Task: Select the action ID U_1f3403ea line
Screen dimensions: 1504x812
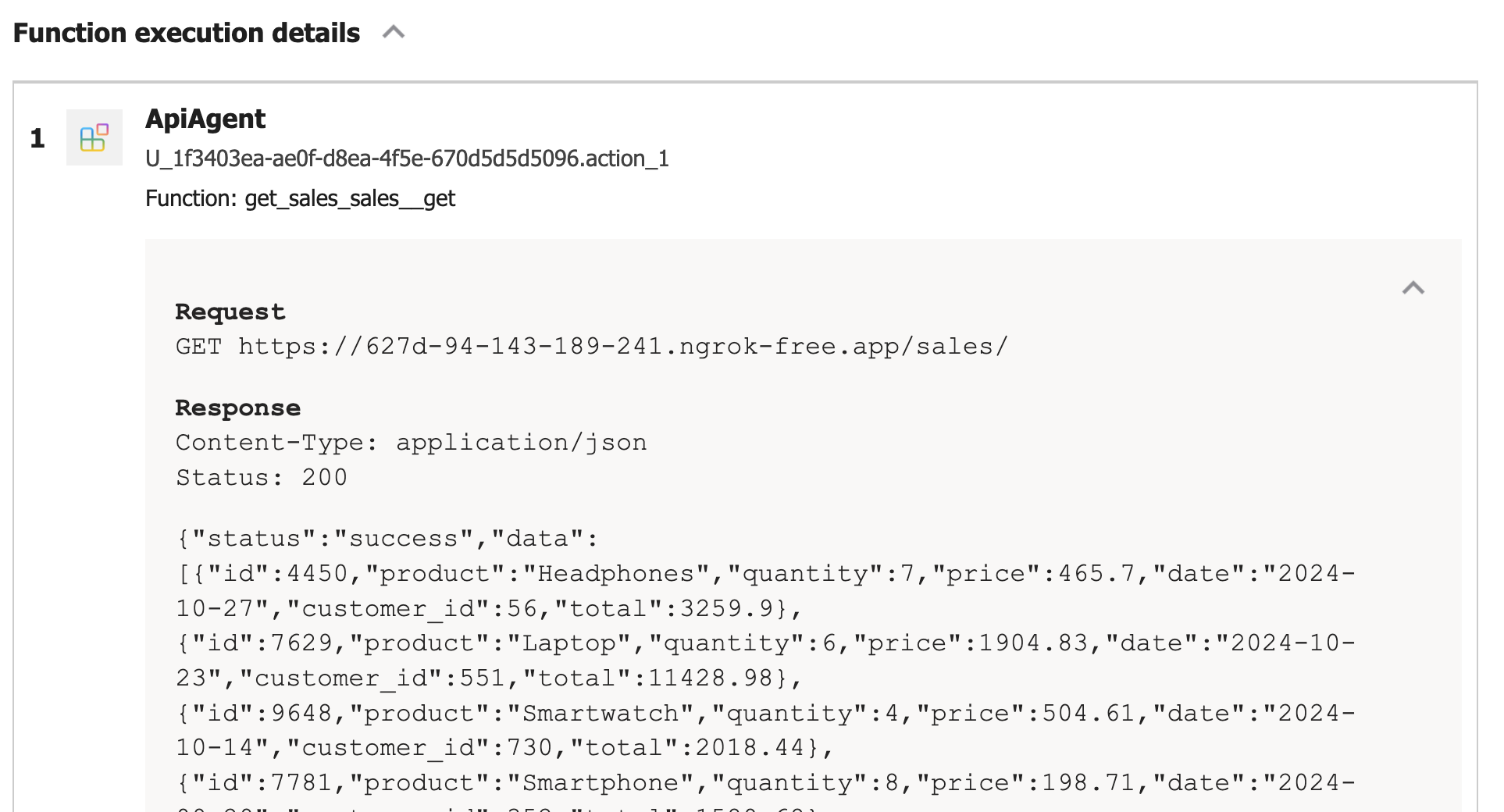Action: [408, 158]
